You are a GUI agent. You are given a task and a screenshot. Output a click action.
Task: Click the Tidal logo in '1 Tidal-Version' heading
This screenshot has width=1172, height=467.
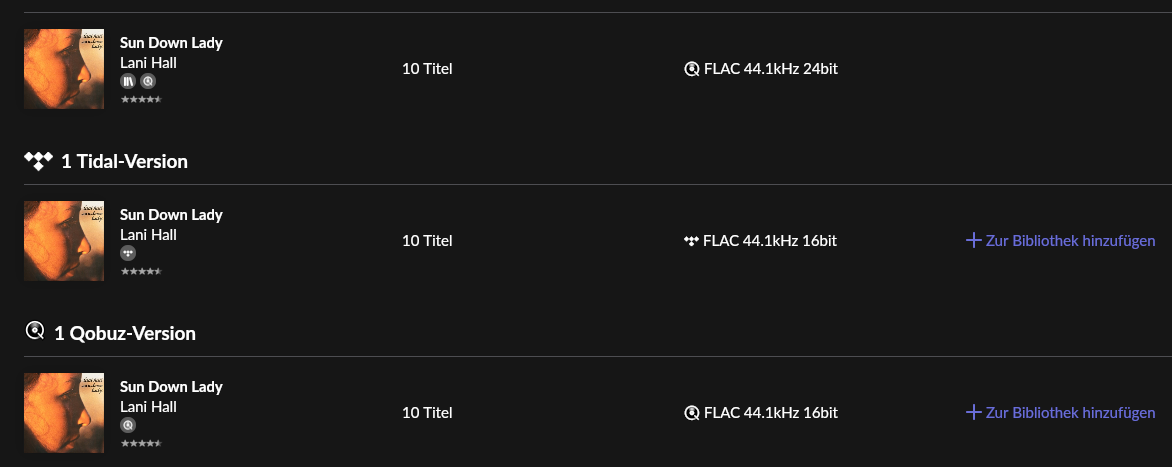click(38, 161)
